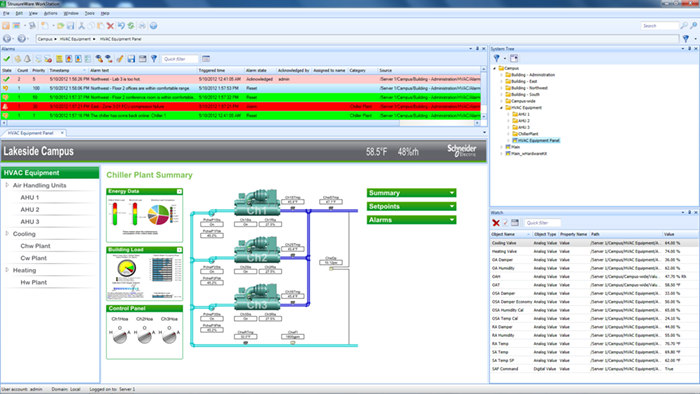This screenshot has width=700, height=394.
Task: Open the Window menu
Action: point(71,13)
